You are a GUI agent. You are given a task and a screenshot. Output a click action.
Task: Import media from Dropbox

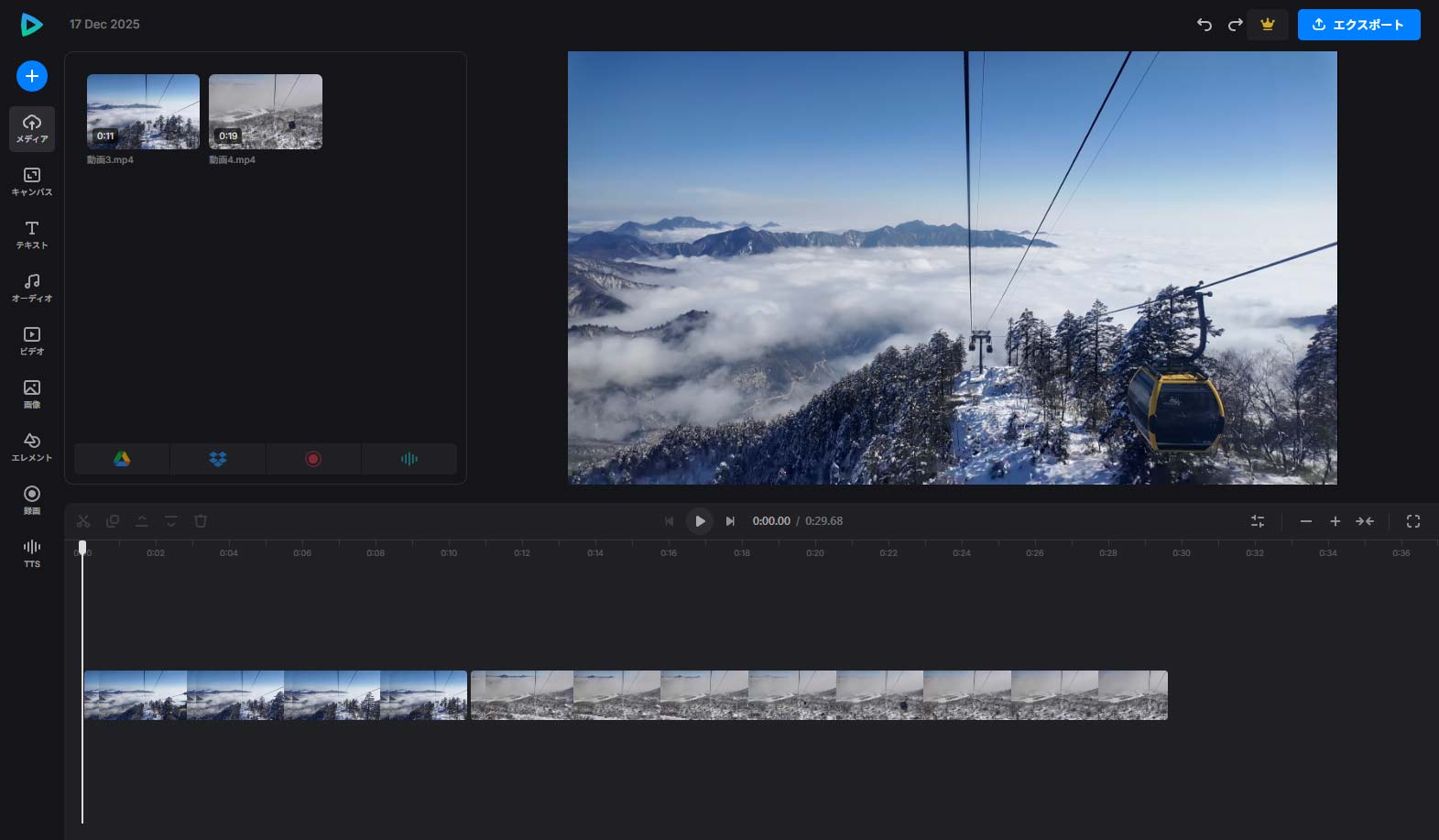218,459
